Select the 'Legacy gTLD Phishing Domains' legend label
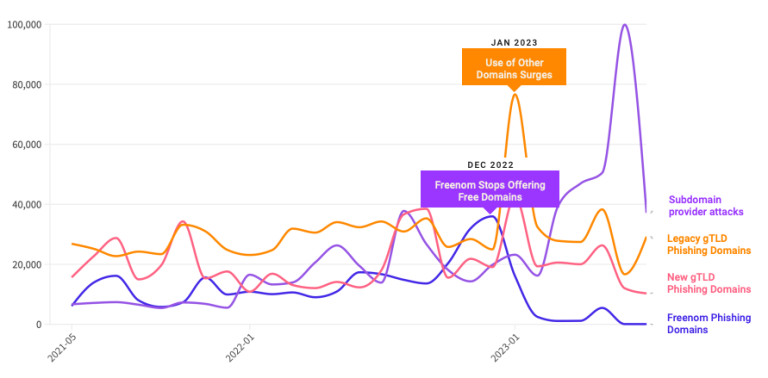Screen dimensions: 768x378 [709, 244]
